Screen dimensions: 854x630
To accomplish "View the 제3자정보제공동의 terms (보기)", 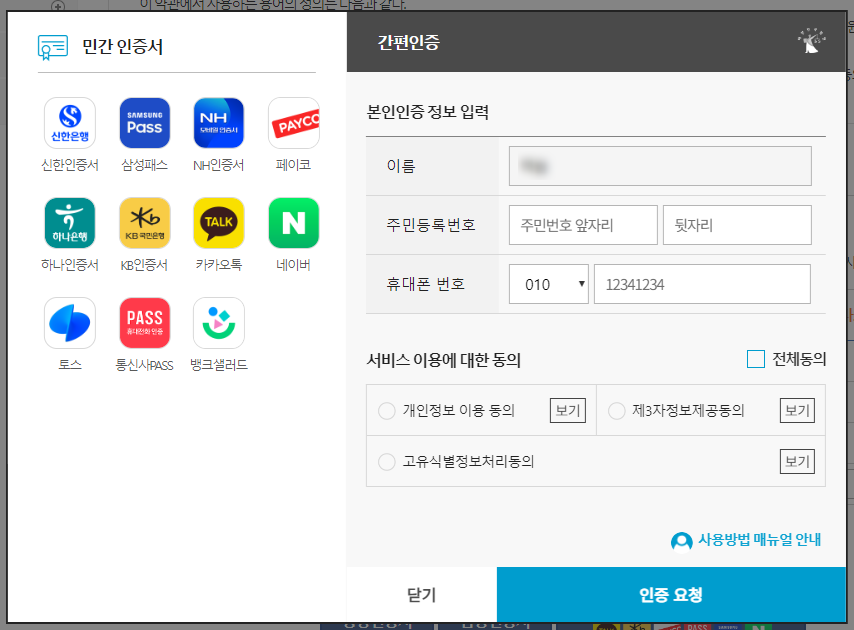I will 797,411.
